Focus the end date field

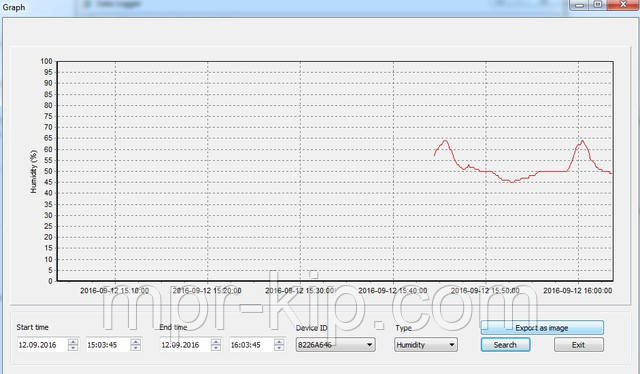click(185, 345)
